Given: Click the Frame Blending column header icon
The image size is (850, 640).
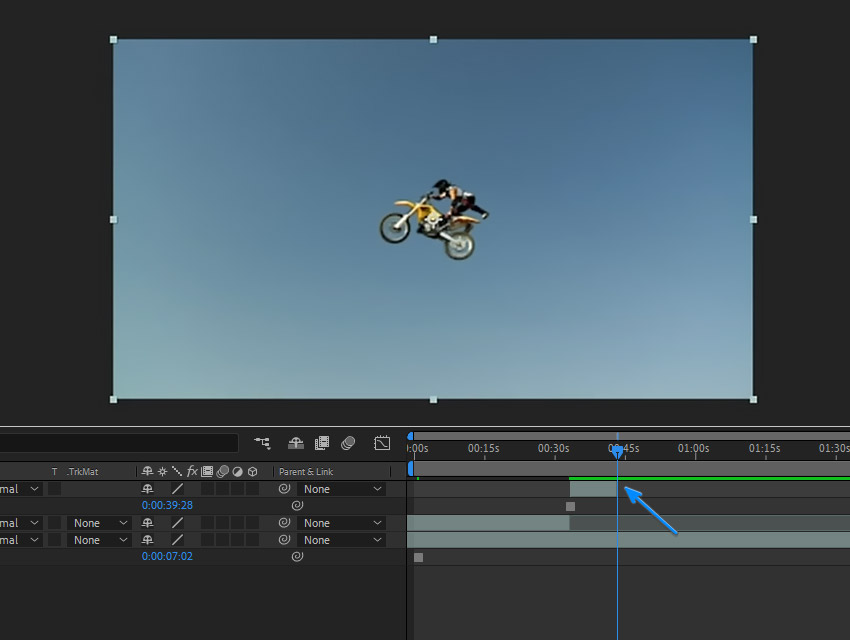Looking at the screenshot, I should [207, 471].
